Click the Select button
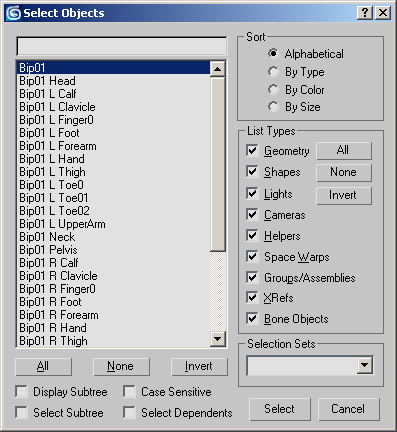 [x=280, y=409]
